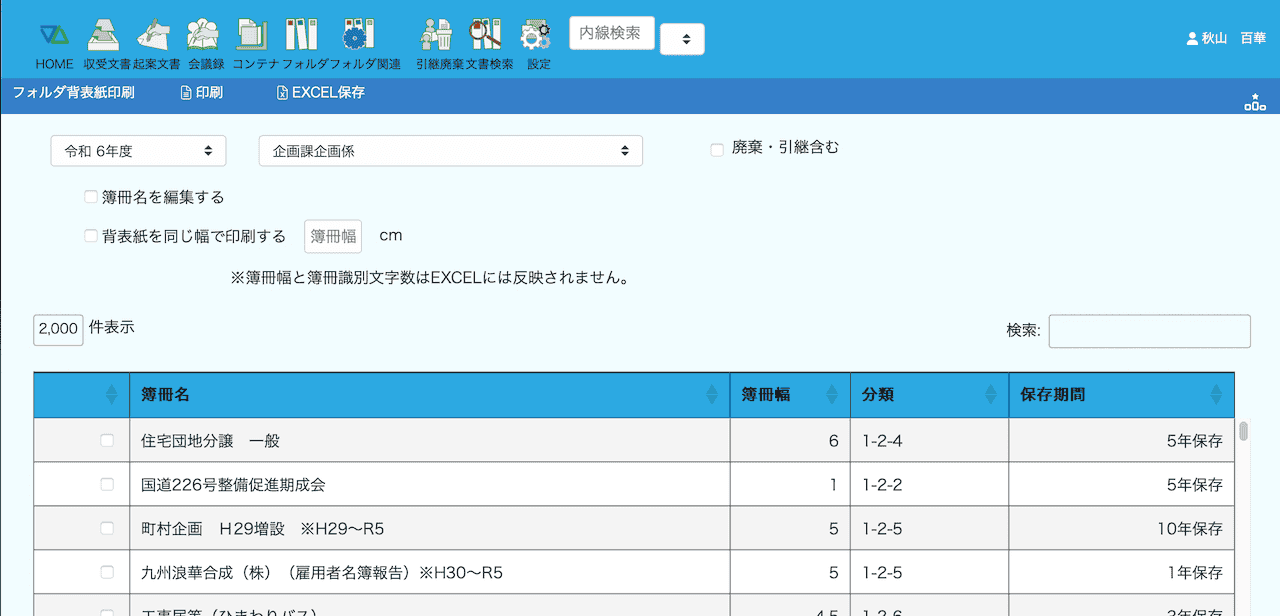This screenshot has width=1280, height=616.
Task: Open the HOME icon
Action: 54,36
